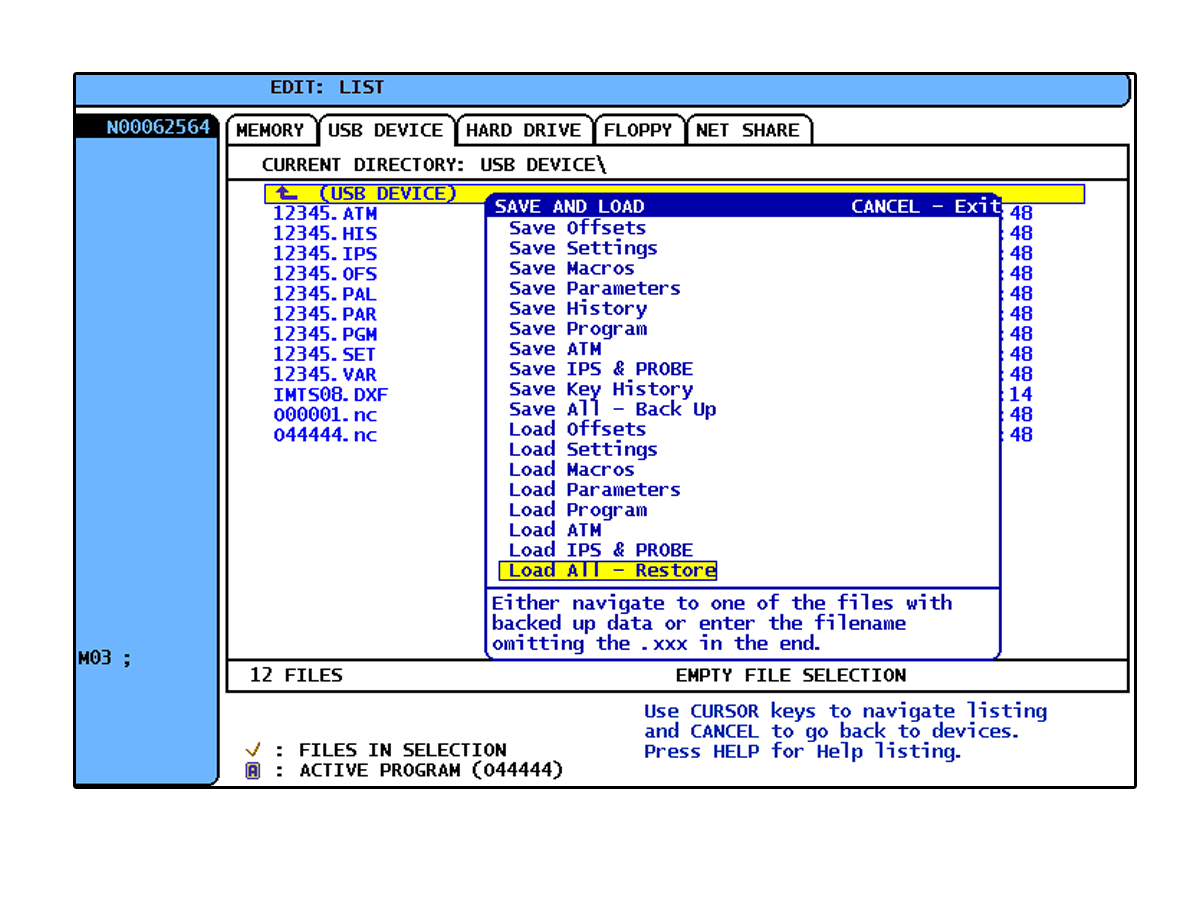Choose Load Parameters menu entry
The image size is (1200, 900).
(594, 490)
